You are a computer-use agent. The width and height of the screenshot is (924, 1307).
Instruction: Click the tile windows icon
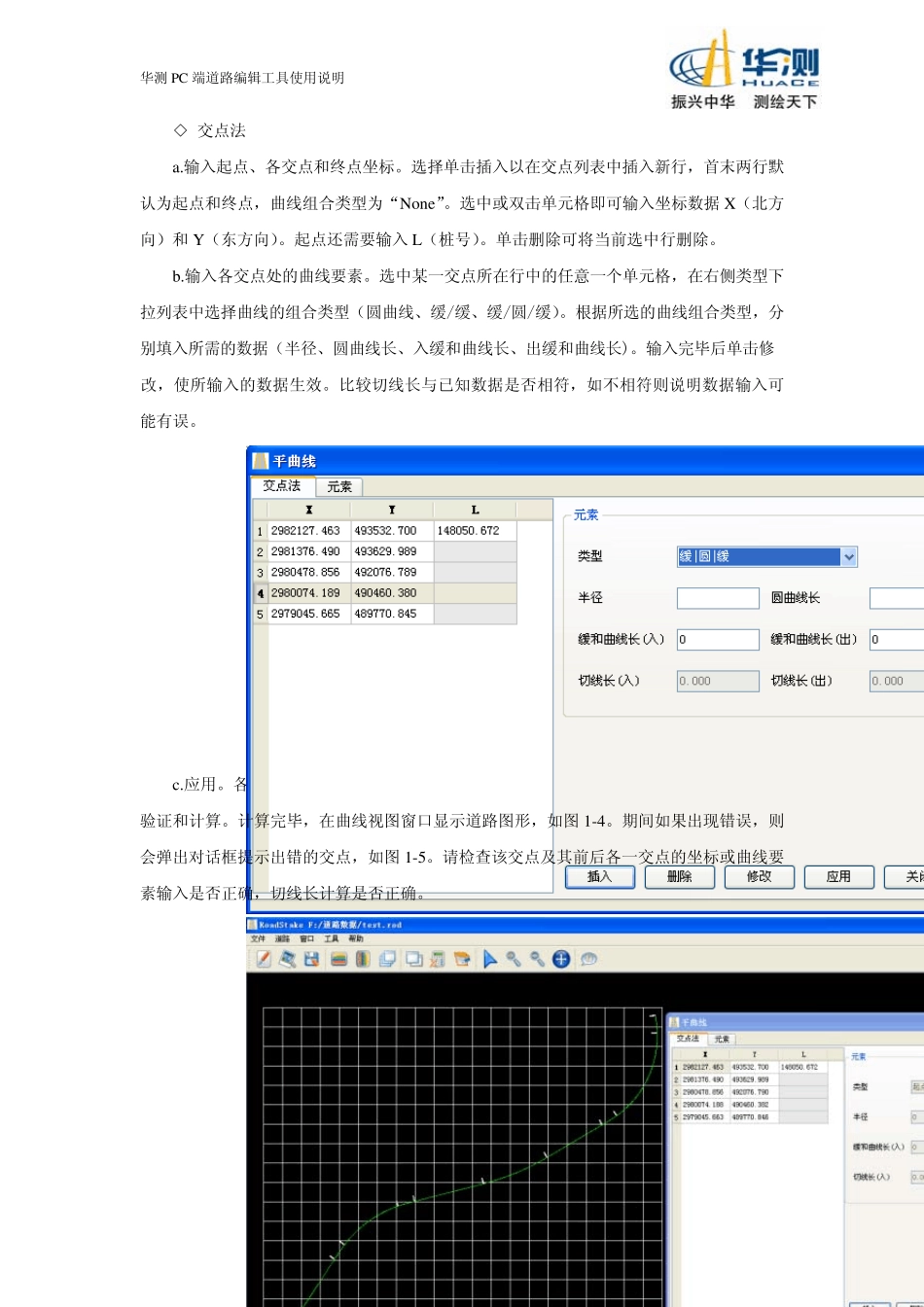[414, 959]
